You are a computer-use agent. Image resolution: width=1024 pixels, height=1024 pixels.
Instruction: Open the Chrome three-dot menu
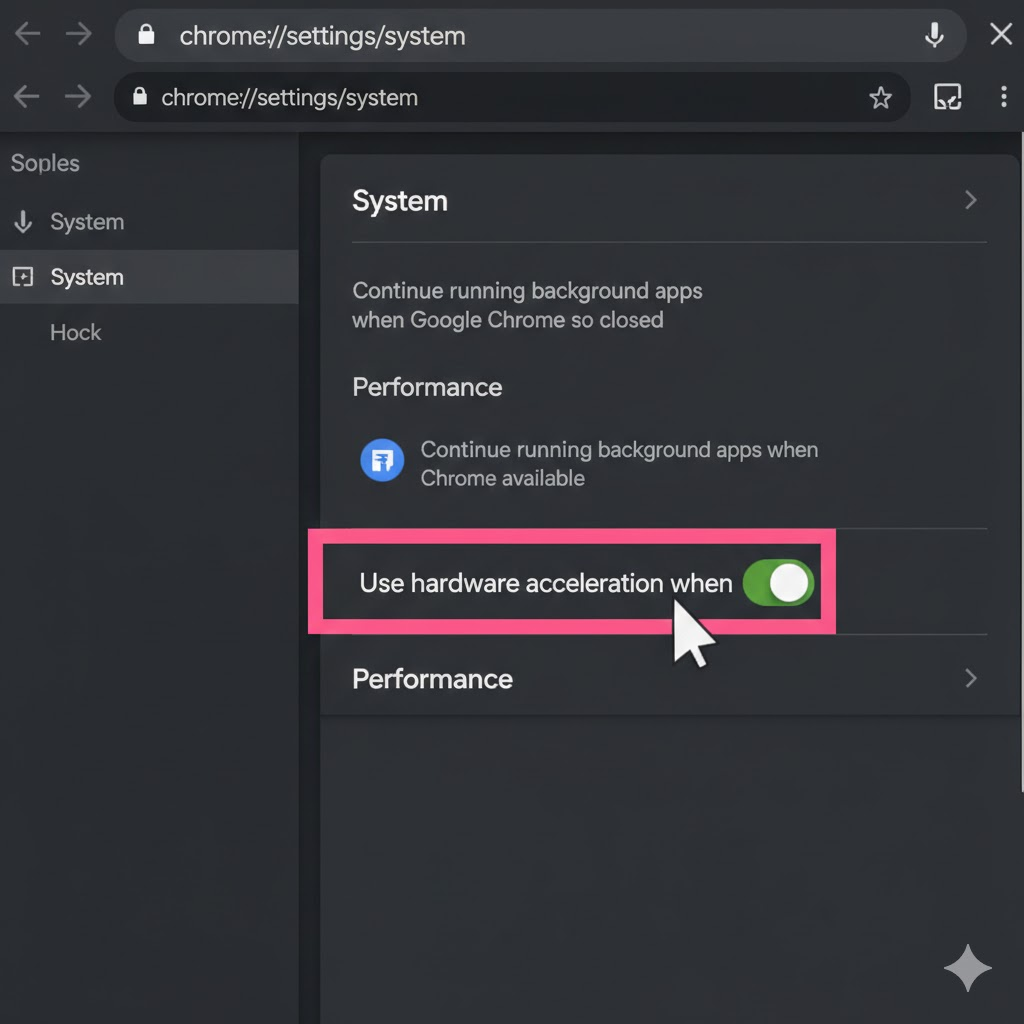click(1003, 97)
